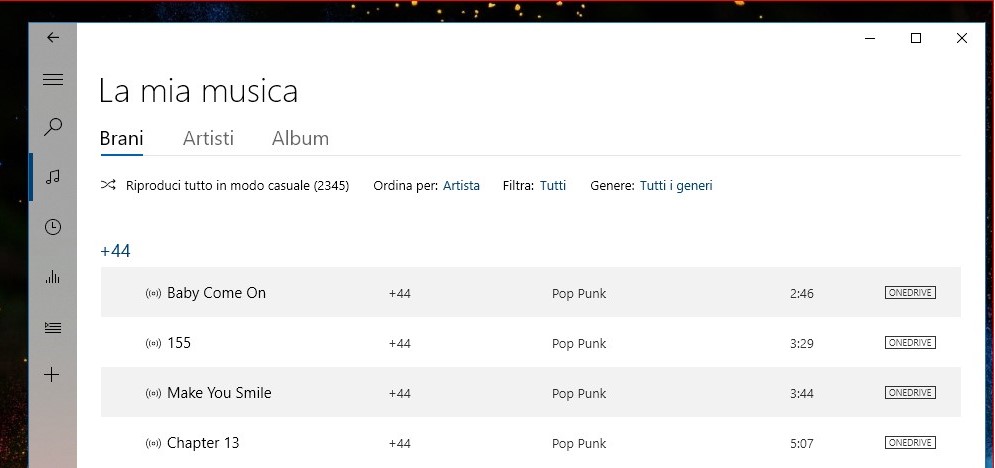Open the now playing bars icon
Viewport: 995px width, 468px height.
click(53, 276)
